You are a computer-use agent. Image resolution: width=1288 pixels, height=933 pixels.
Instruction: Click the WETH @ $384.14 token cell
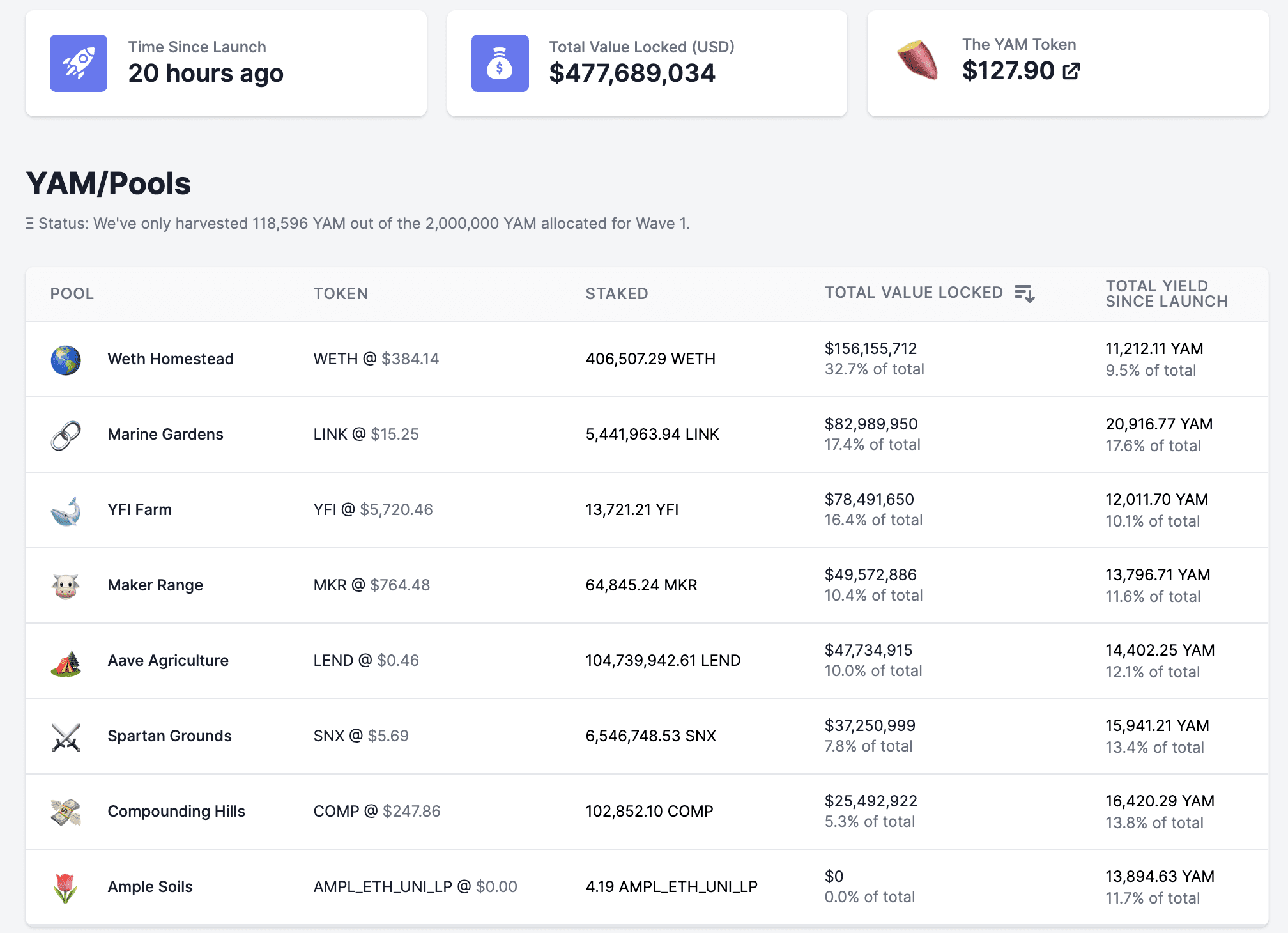pos(376,359)
